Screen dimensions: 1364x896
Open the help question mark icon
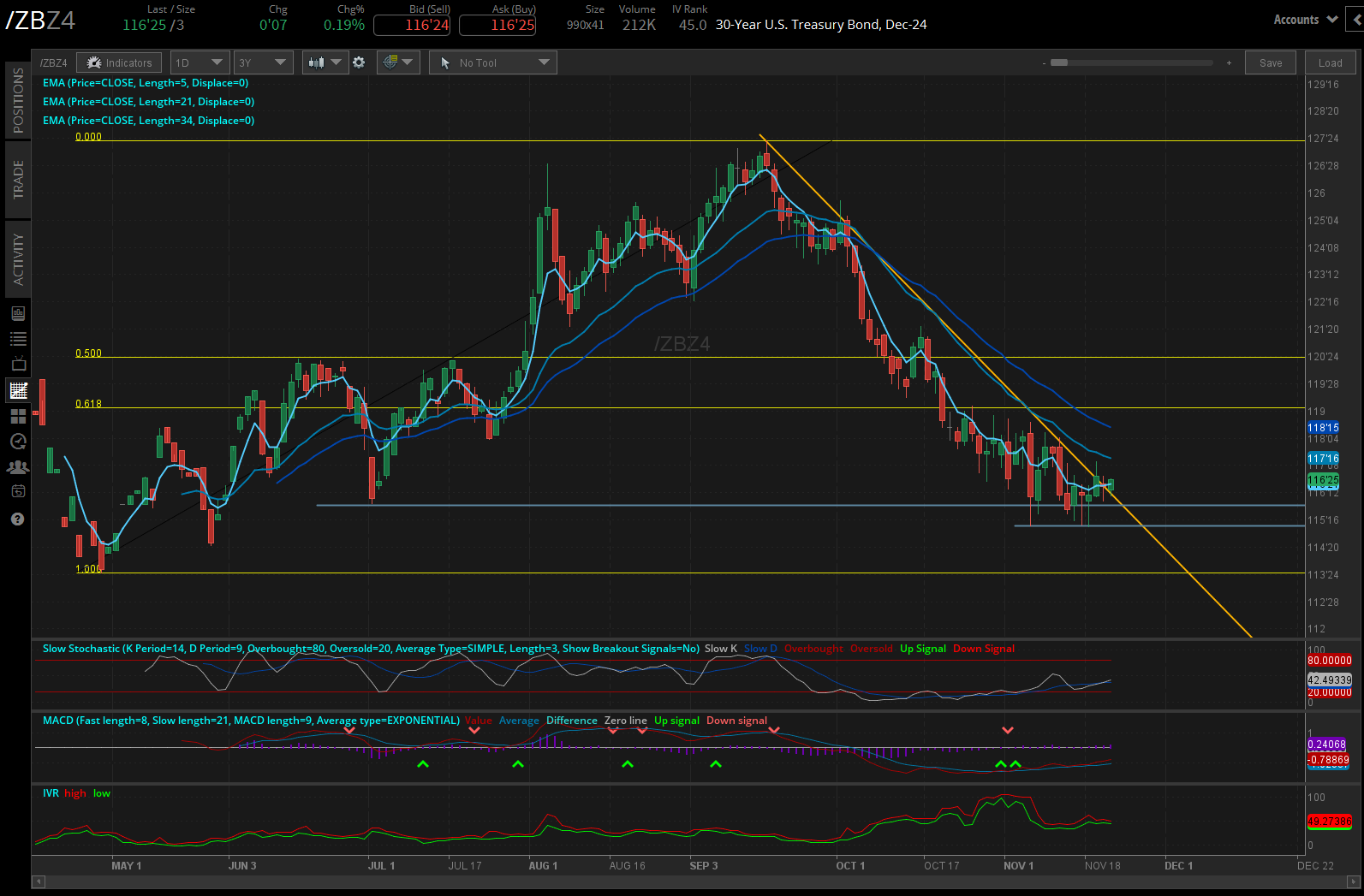point(18,519)
